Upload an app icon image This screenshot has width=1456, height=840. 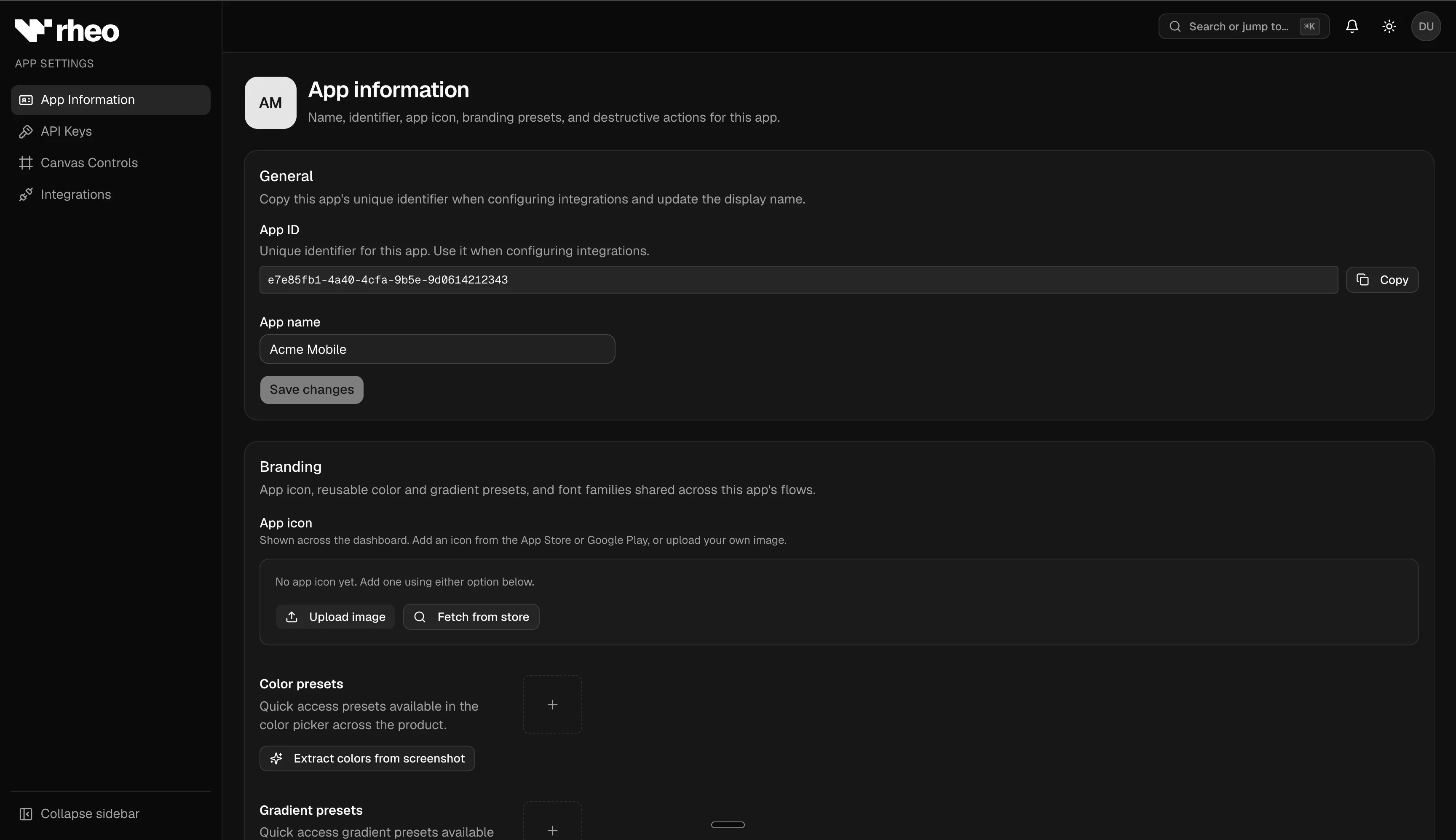[x=335, y=617]
